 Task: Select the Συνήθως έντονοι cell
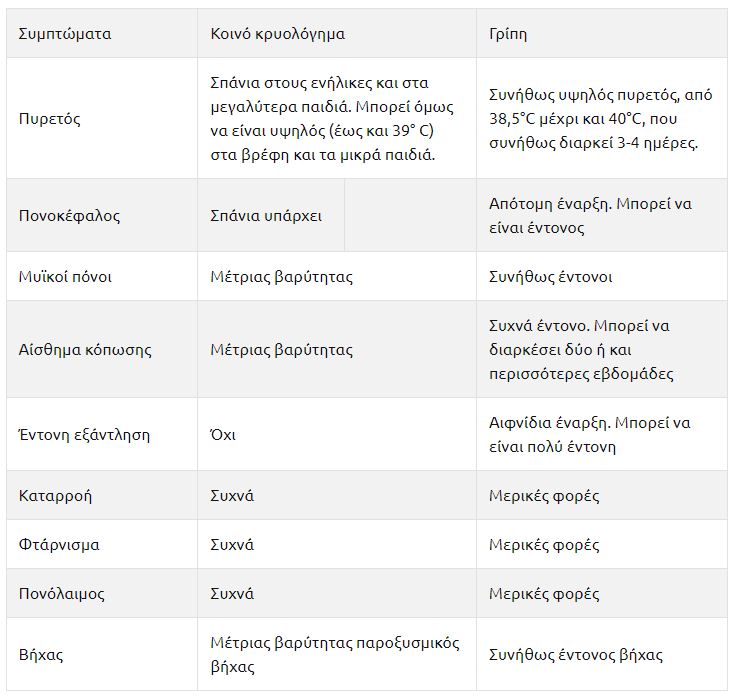tap(550, 277)
